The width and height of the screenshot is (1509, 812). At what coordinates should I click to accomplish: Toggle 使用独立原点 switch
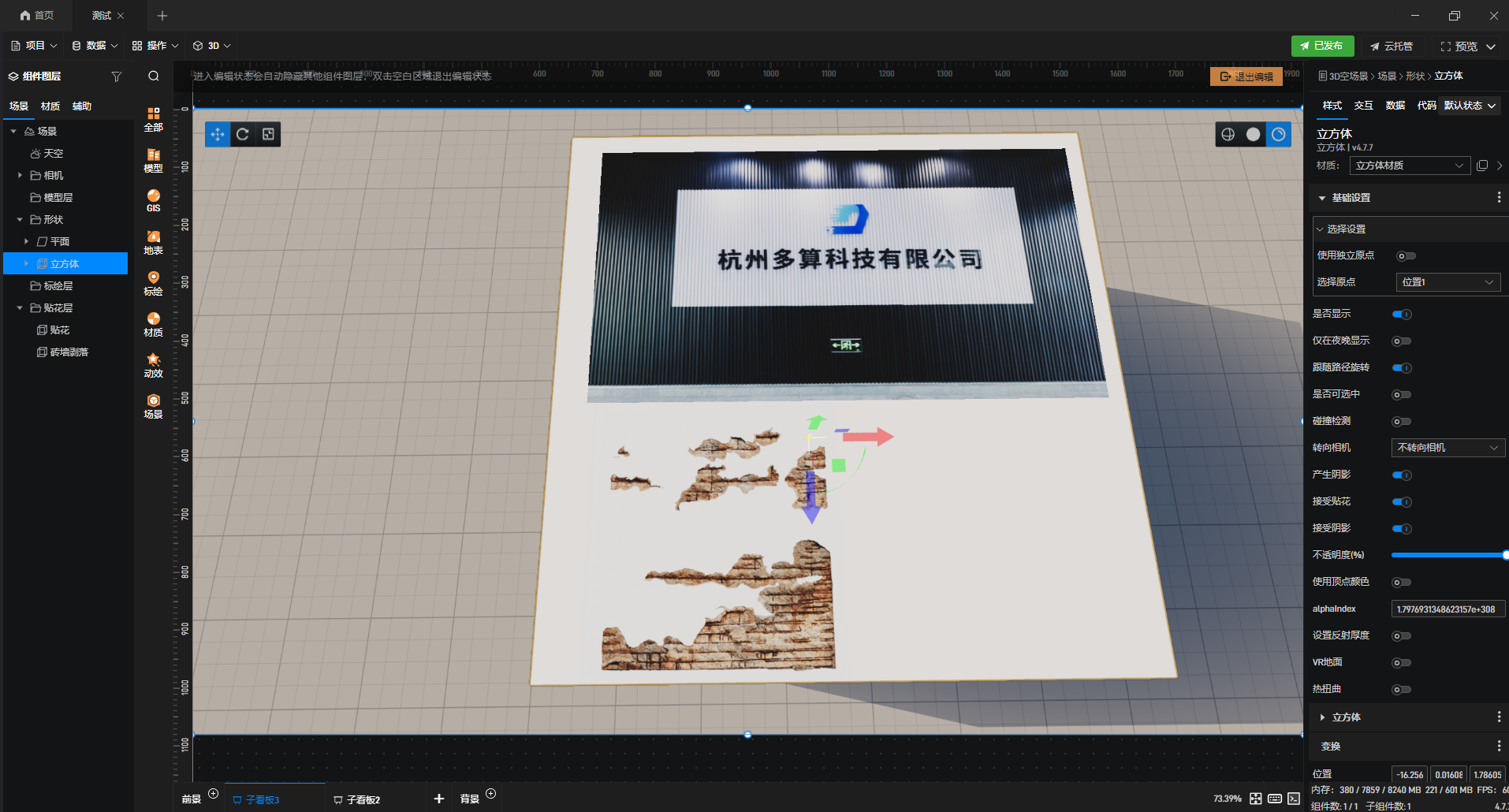1406,256
